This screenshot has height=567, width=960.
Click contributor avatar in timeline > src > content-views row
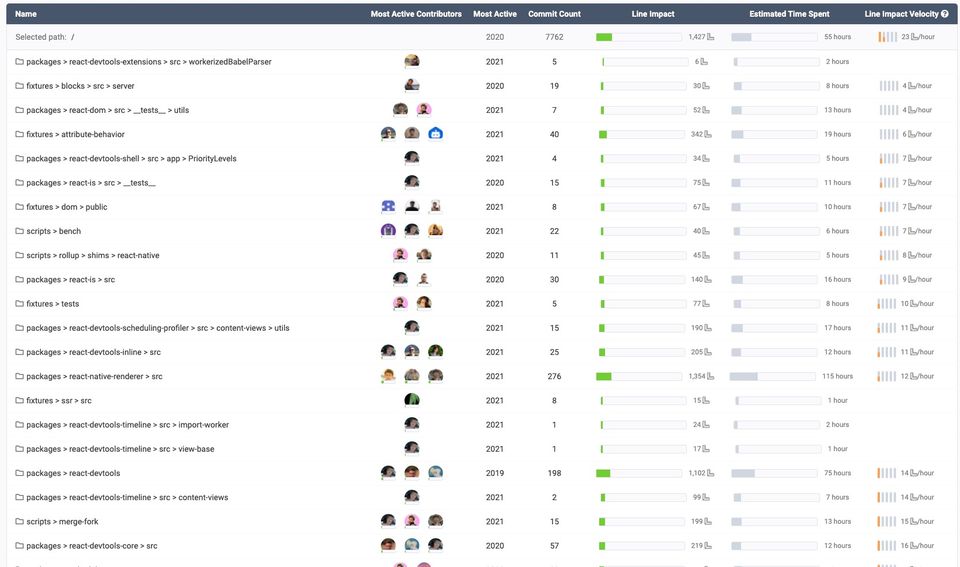(412, 497)
